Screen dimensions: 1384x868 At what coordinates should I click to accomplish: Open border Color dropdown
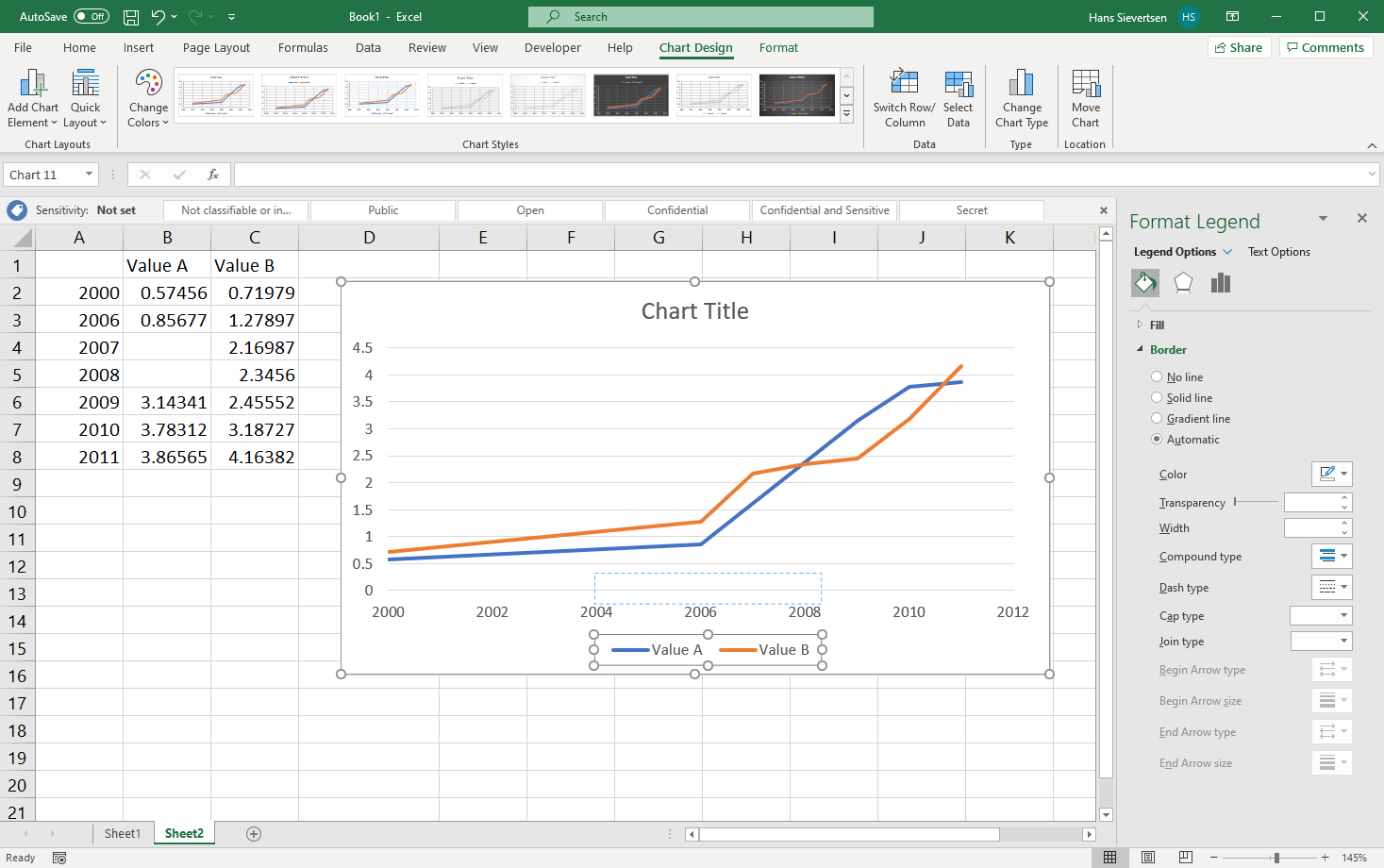[x=1332, y=474]
